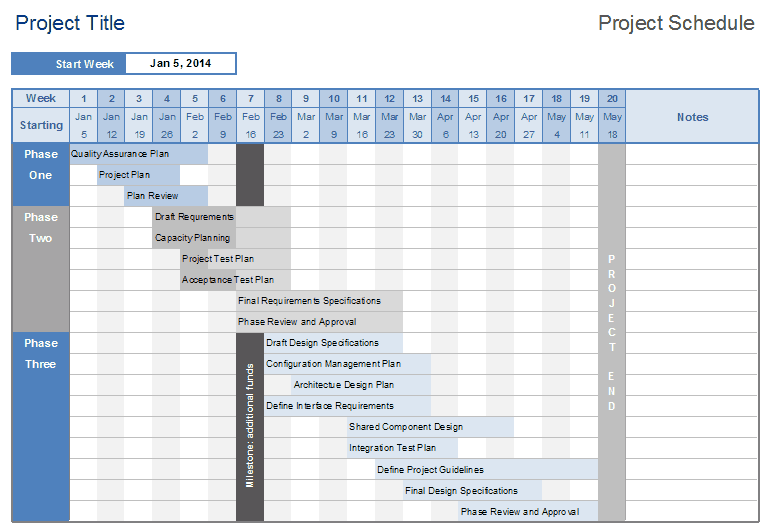Click the Start Week date field Jan 5, 2014
This screenshot has width=768, height=531.
181,64
